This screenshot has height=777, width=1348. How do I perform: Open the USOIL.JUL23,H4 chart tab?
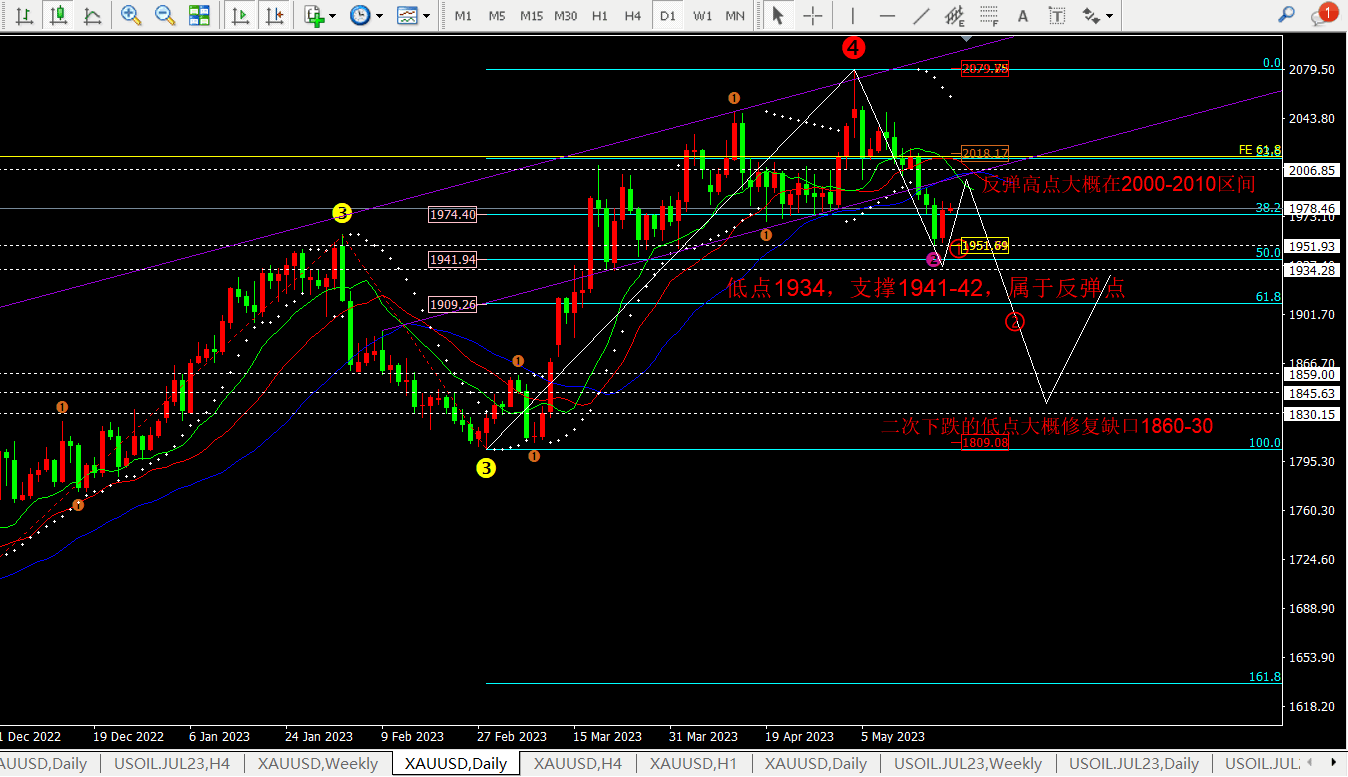[x=172, y=764]
